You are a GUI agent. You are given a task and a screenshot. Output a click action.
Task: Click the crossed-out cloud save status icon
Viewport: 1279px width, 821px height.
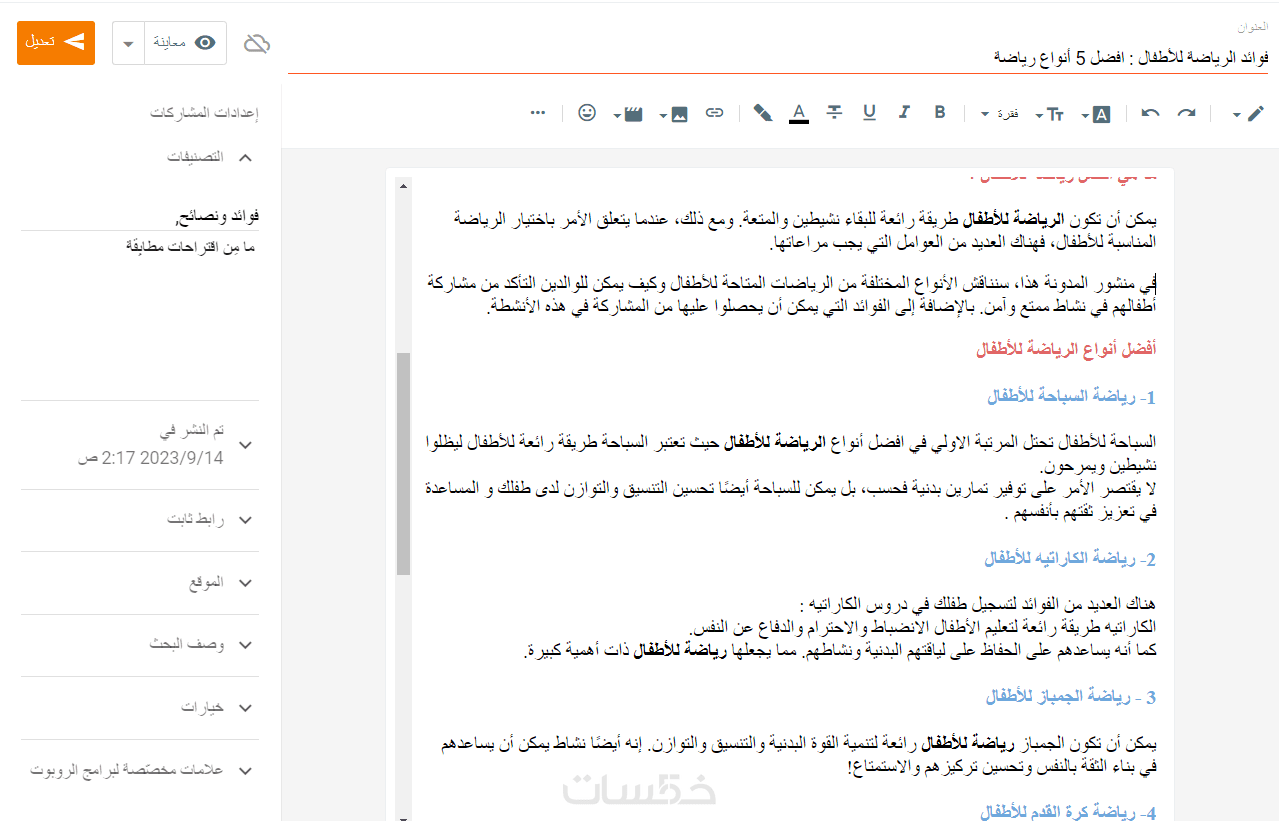[257, 43]
